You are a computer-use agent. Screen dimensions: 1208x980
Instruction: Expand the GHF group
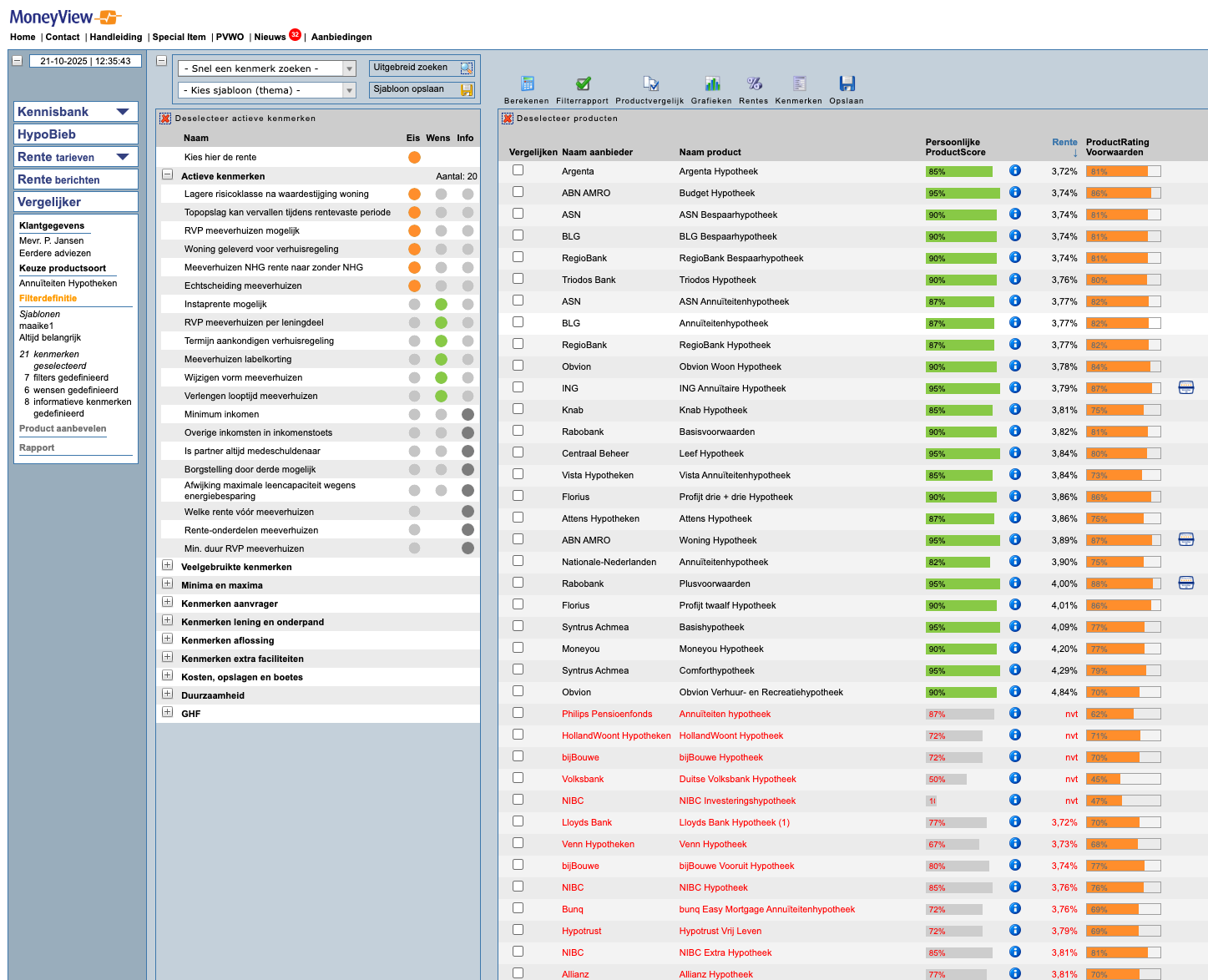[x=167, y=713]
